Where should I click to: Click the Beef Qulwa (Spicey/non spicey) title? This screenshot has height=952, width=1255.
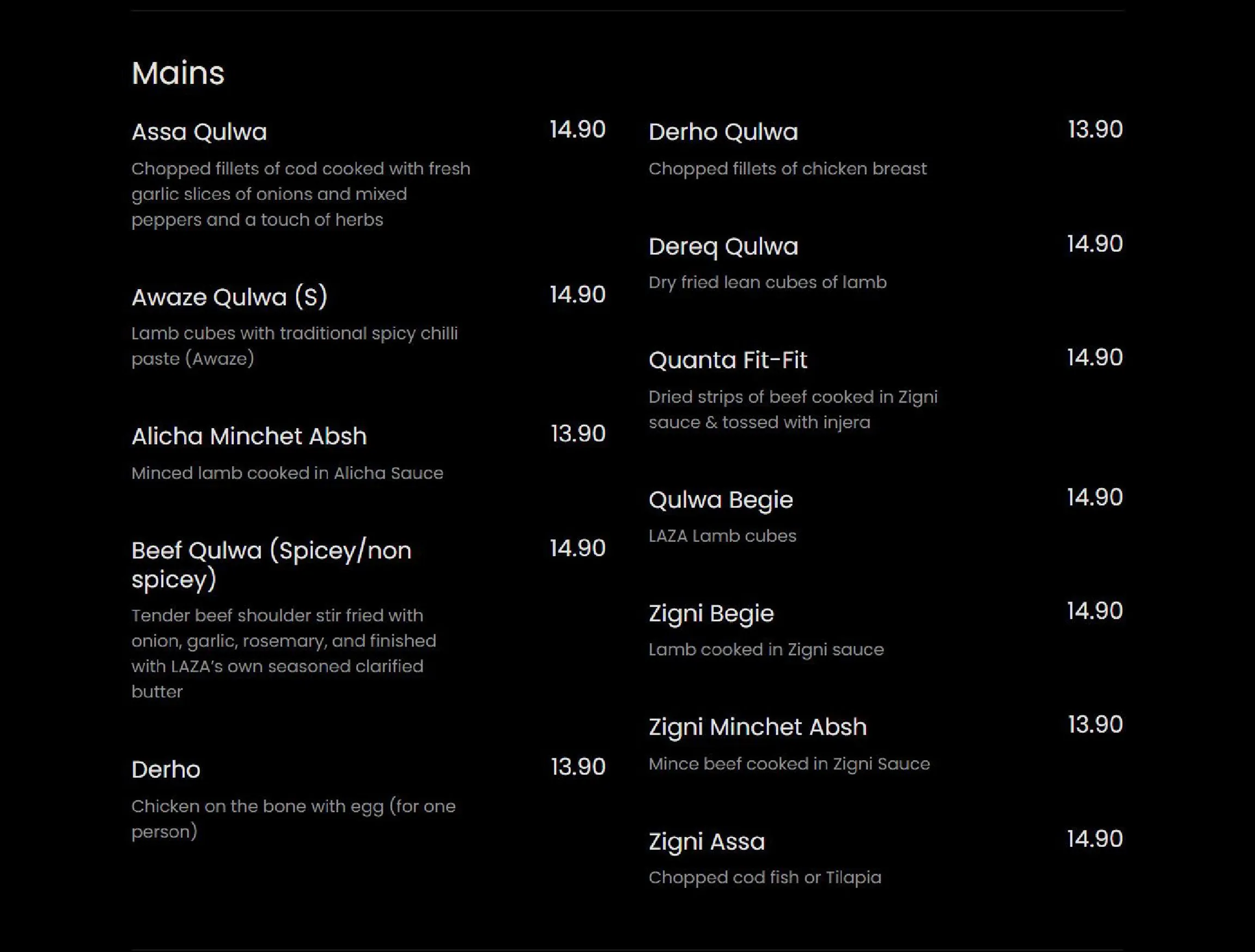pyautogui.click(x=272, y=565)
